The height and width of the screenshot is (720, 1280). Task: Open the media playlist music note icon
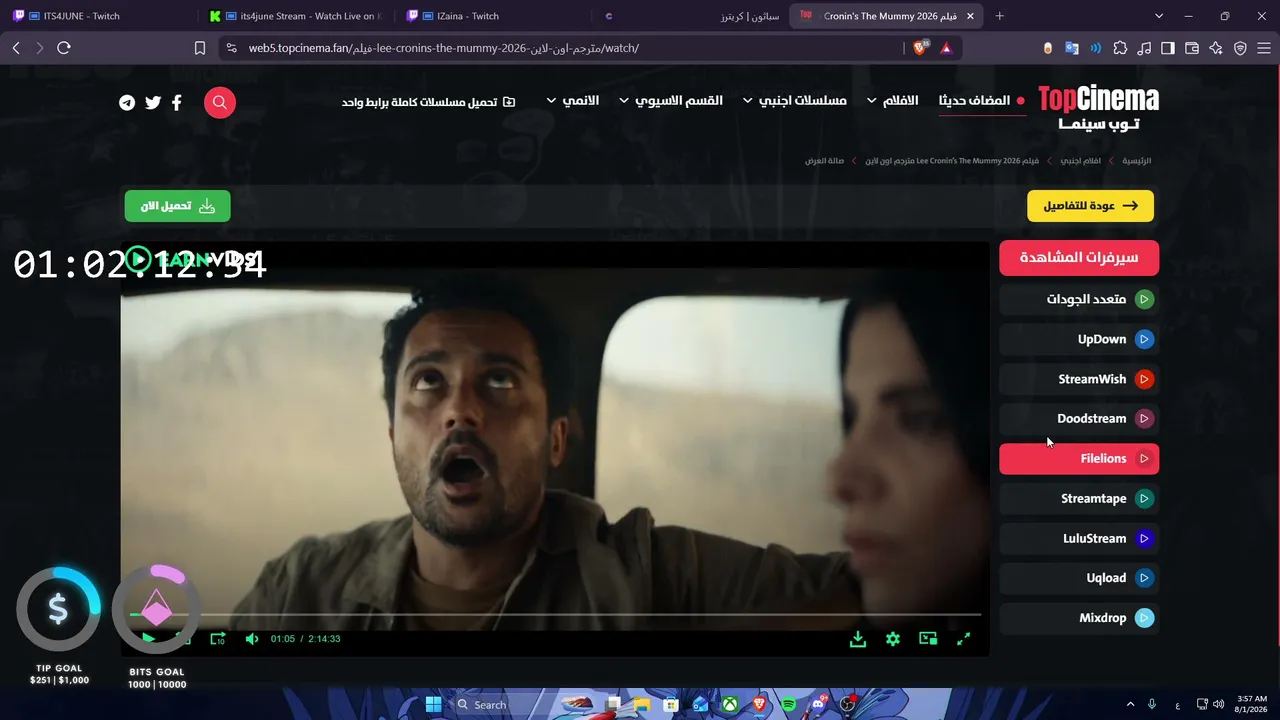(x=1144, y=48)
